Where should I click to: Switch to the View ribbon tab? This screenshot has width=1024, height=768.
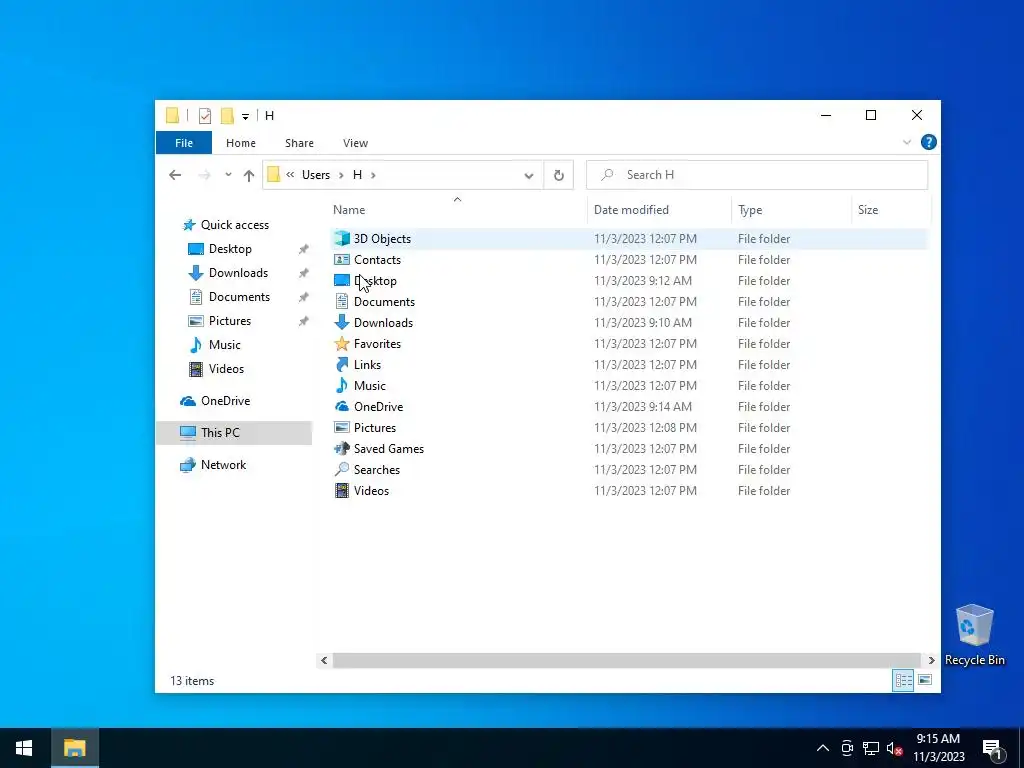point(355,143)
